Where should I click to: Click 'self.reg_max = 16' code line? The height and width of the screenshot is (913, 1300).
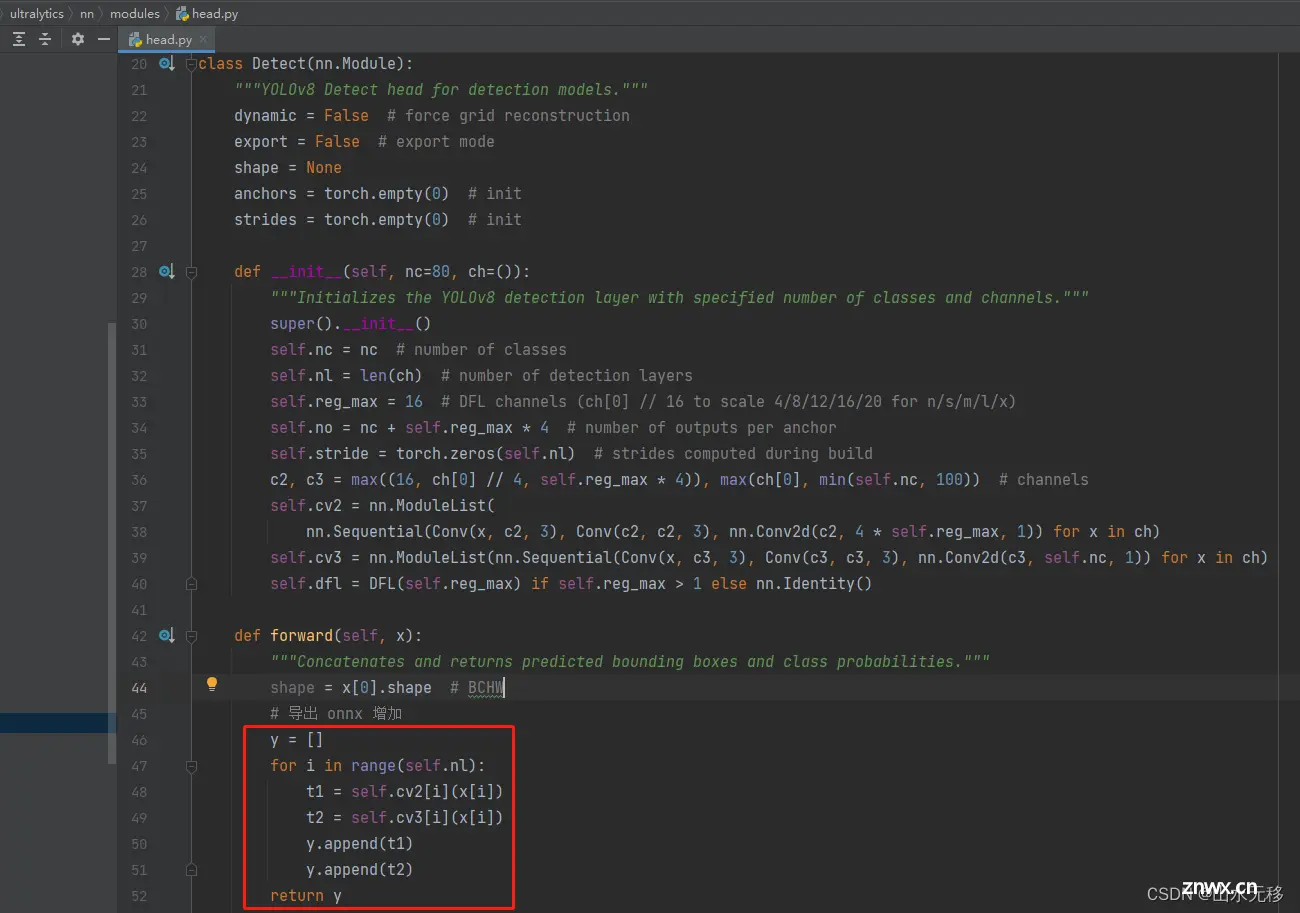pos(643,402)
